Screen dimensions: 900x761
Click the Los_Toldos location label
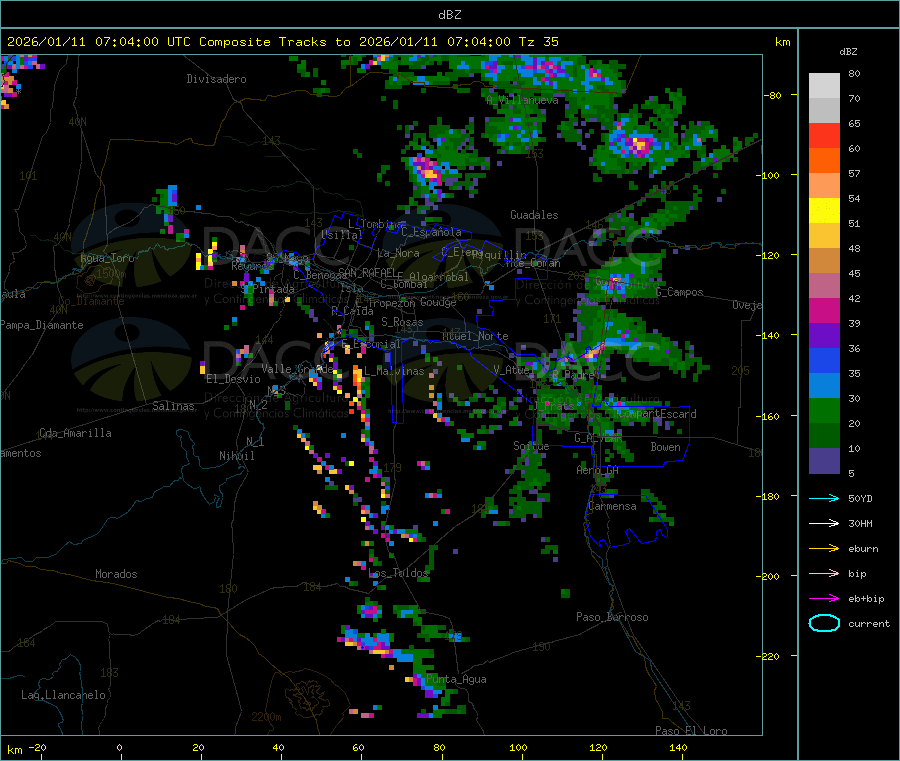(x=398, y=573)
